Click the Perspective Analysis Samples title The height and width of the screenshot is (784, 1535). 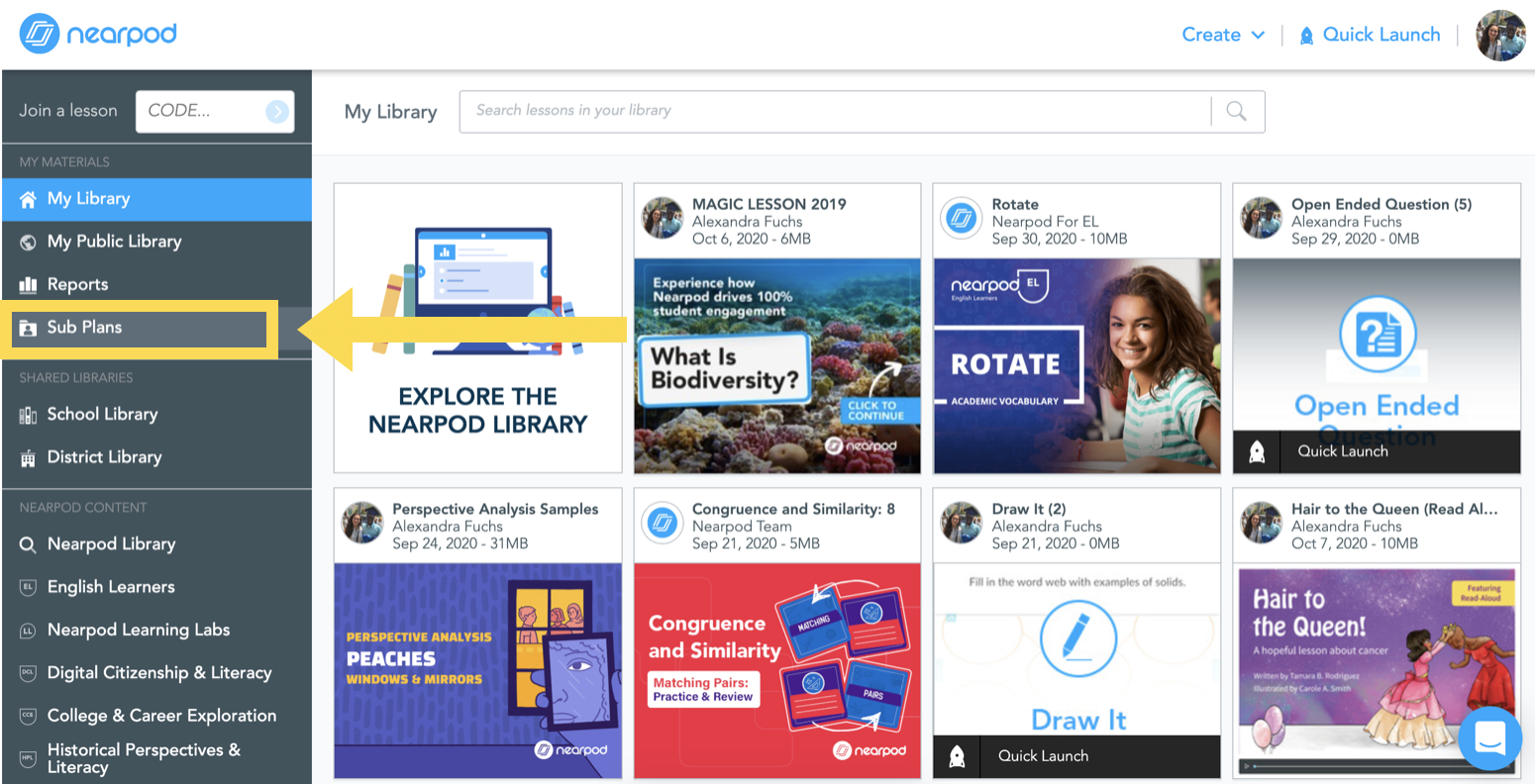(495, 509)
